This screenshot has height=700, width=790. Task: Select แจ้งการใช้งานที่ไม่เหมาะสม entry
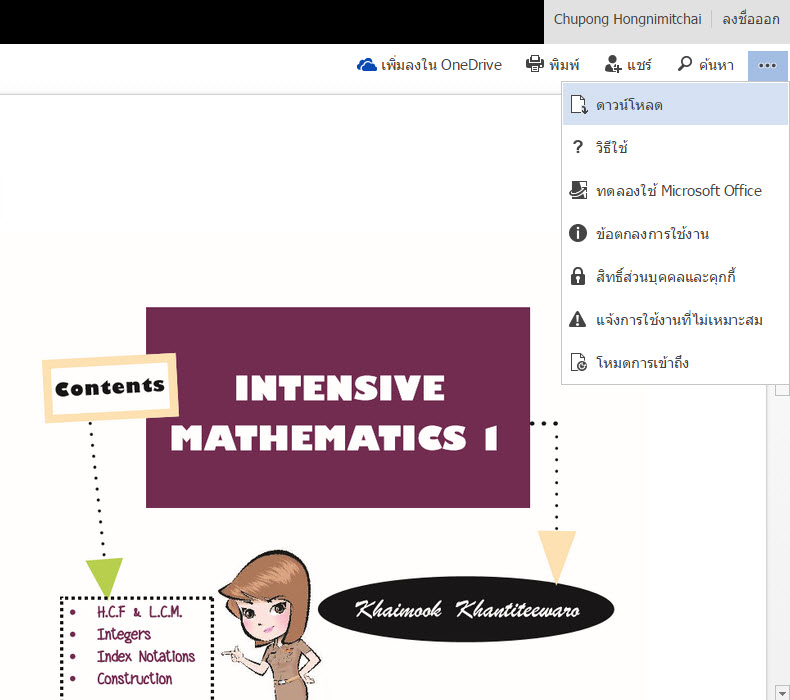tap(675, 320)
